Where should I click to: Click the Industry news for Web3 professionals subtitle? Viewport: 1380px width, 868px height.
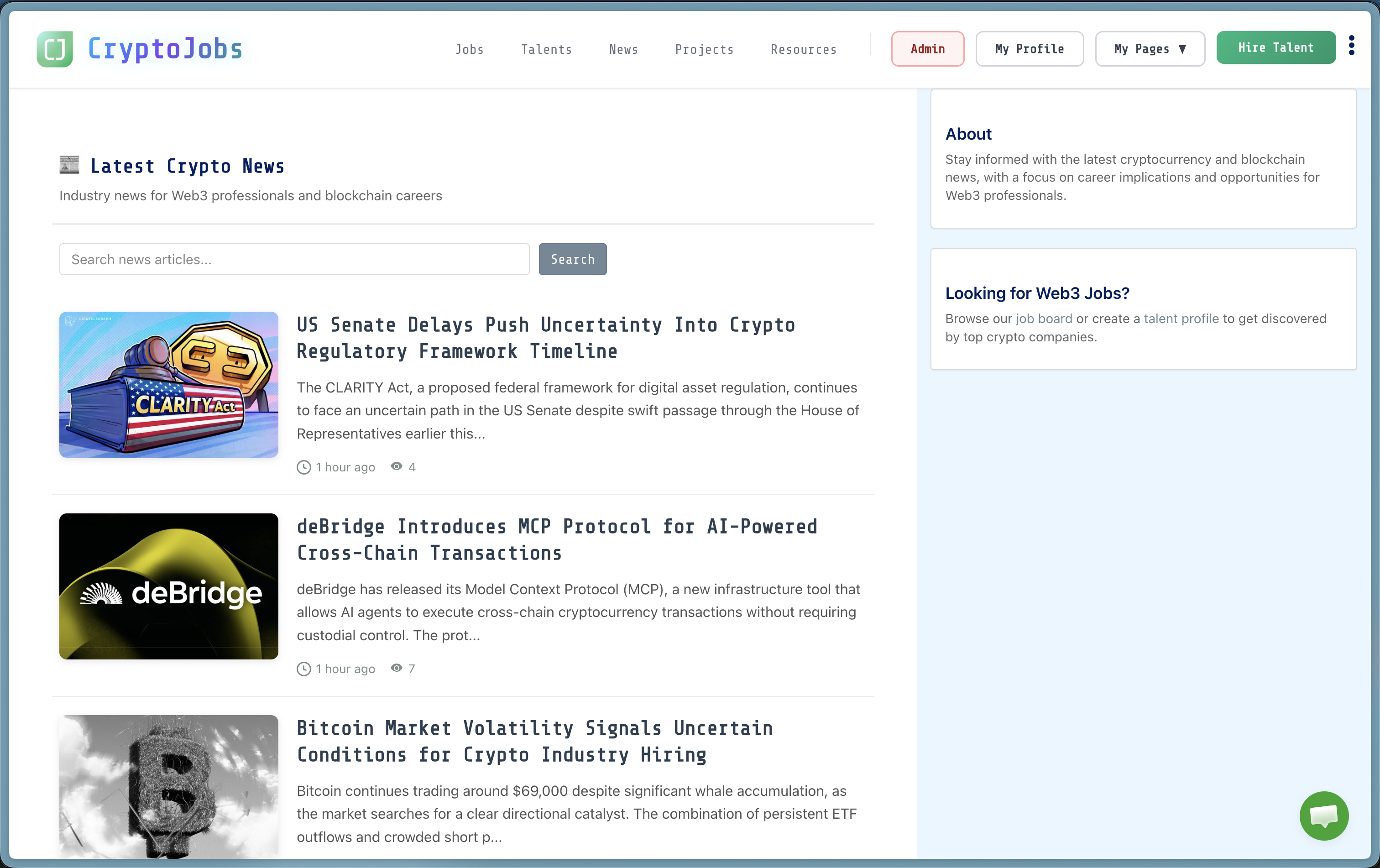pos(251,196)
